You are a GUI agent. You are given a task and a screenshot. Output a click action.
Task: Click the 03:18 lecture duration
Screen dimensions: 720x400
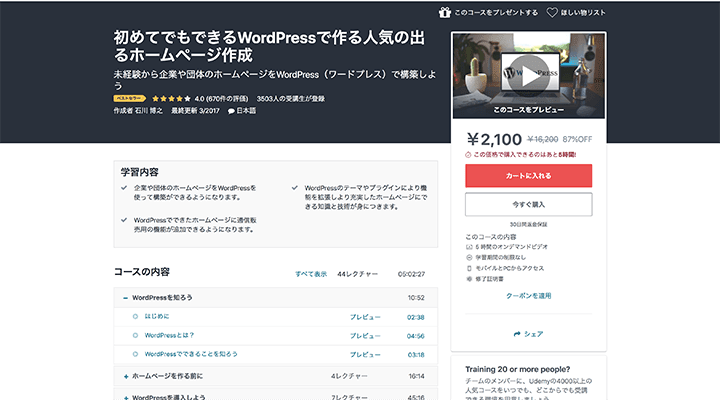[416, 355]
